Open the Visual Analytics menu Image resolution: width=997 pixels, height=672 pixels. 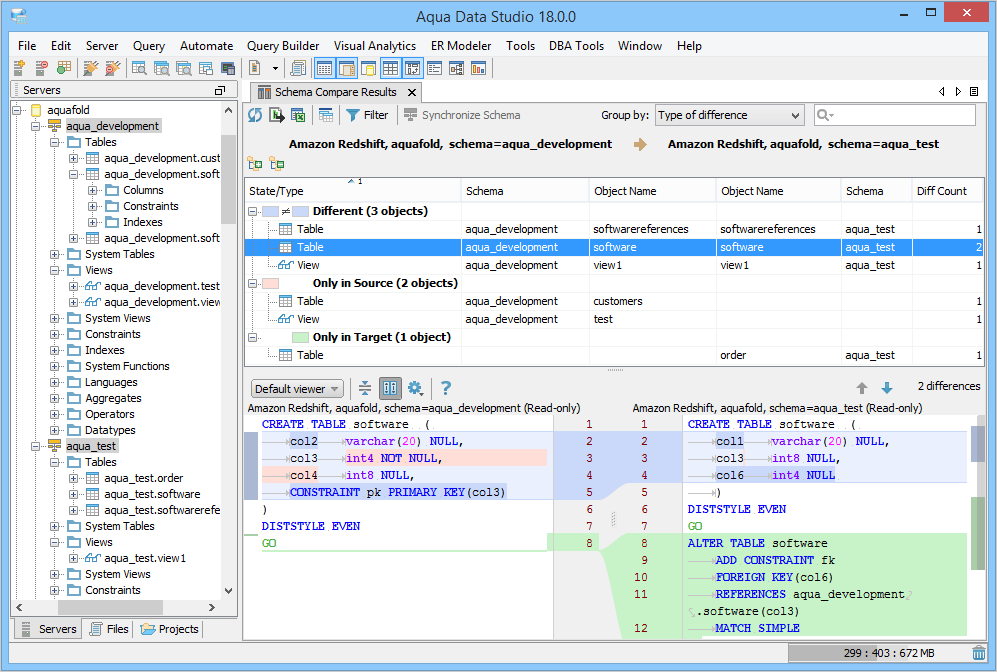(x=375, y=46)
